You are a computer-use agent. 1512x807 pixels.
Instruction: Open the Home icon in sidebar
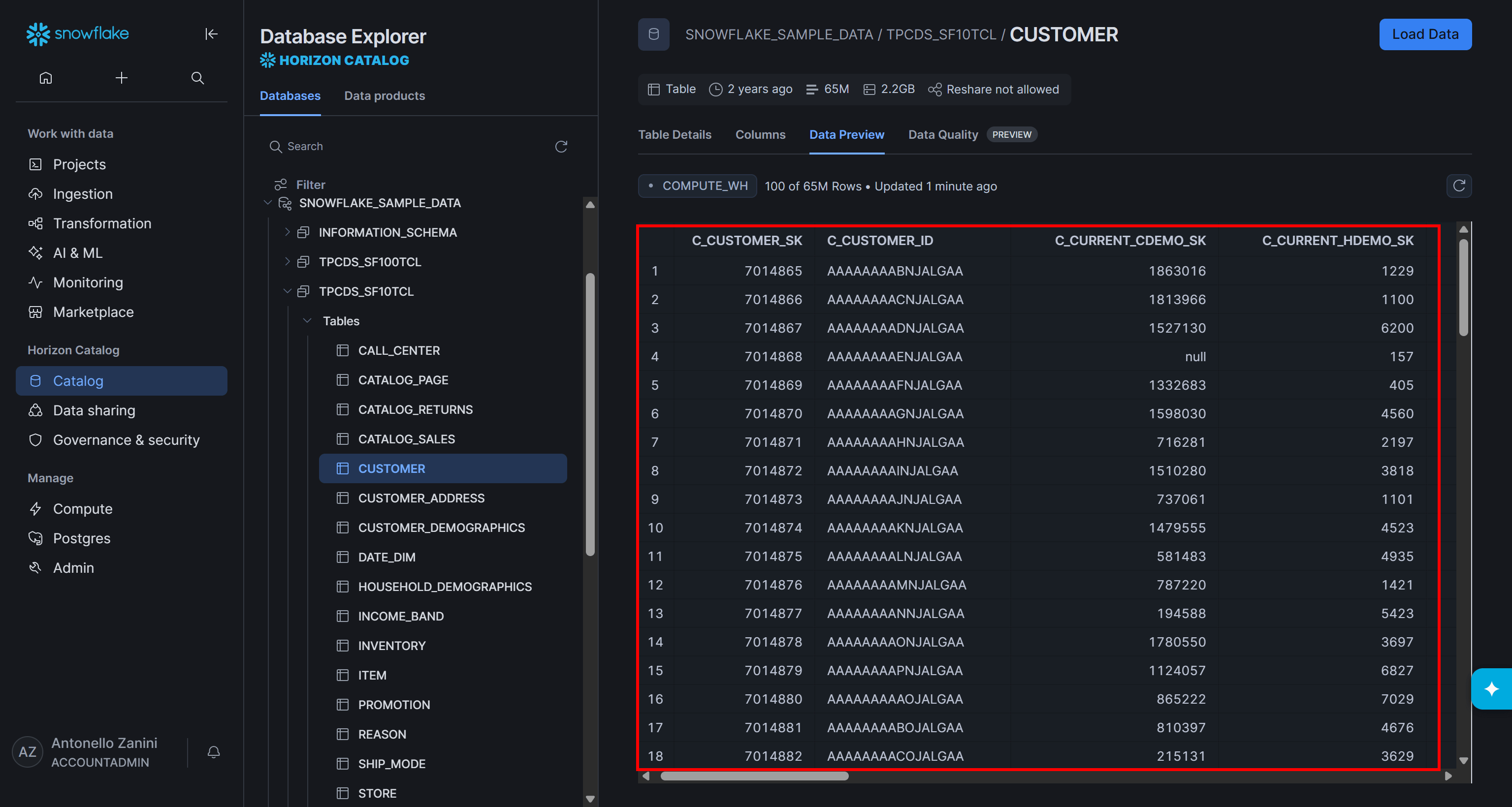(x=46, y=77)
